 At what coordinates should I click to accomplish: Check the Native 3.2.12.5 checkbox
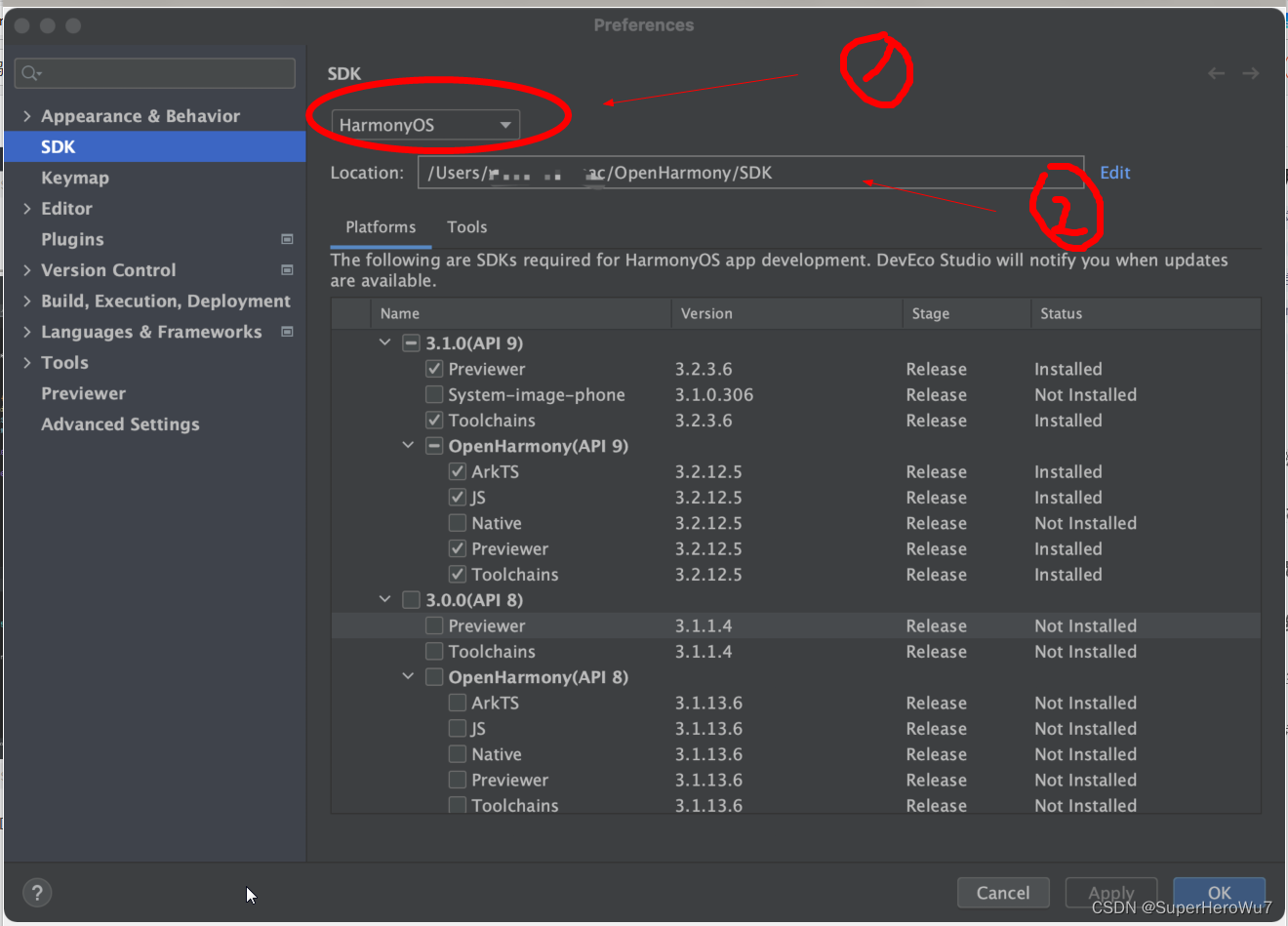tap(458, 523)
